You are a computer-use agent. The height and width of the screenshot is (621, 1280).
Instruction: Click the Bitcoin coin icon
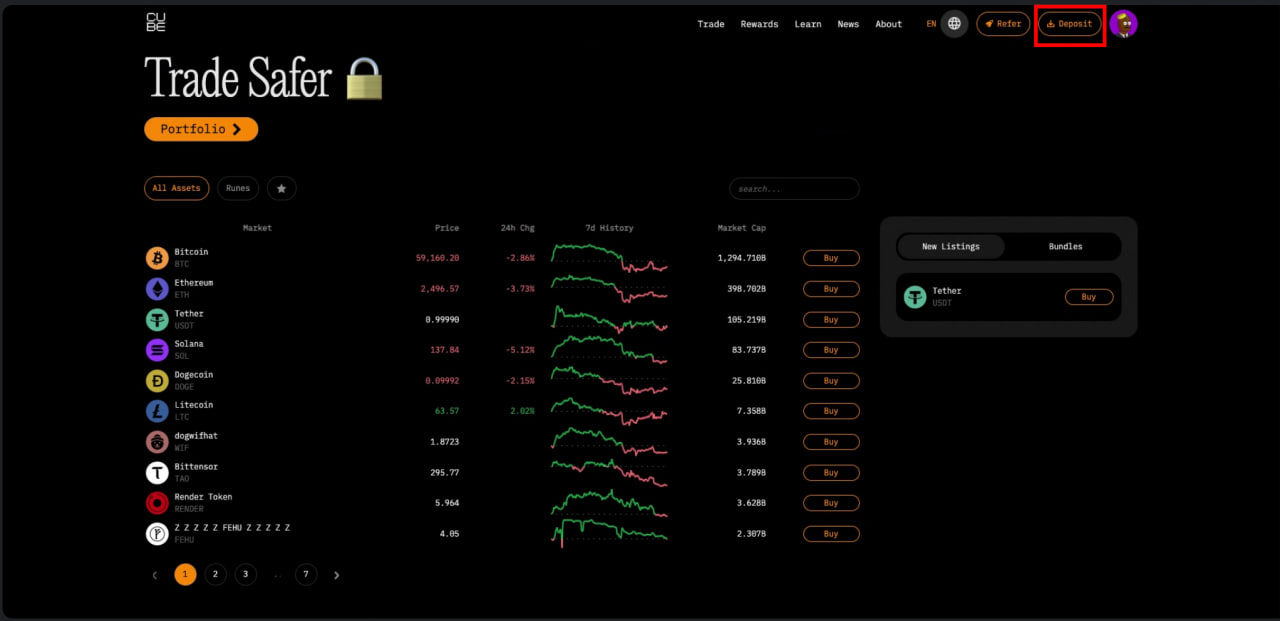(157, 258)
